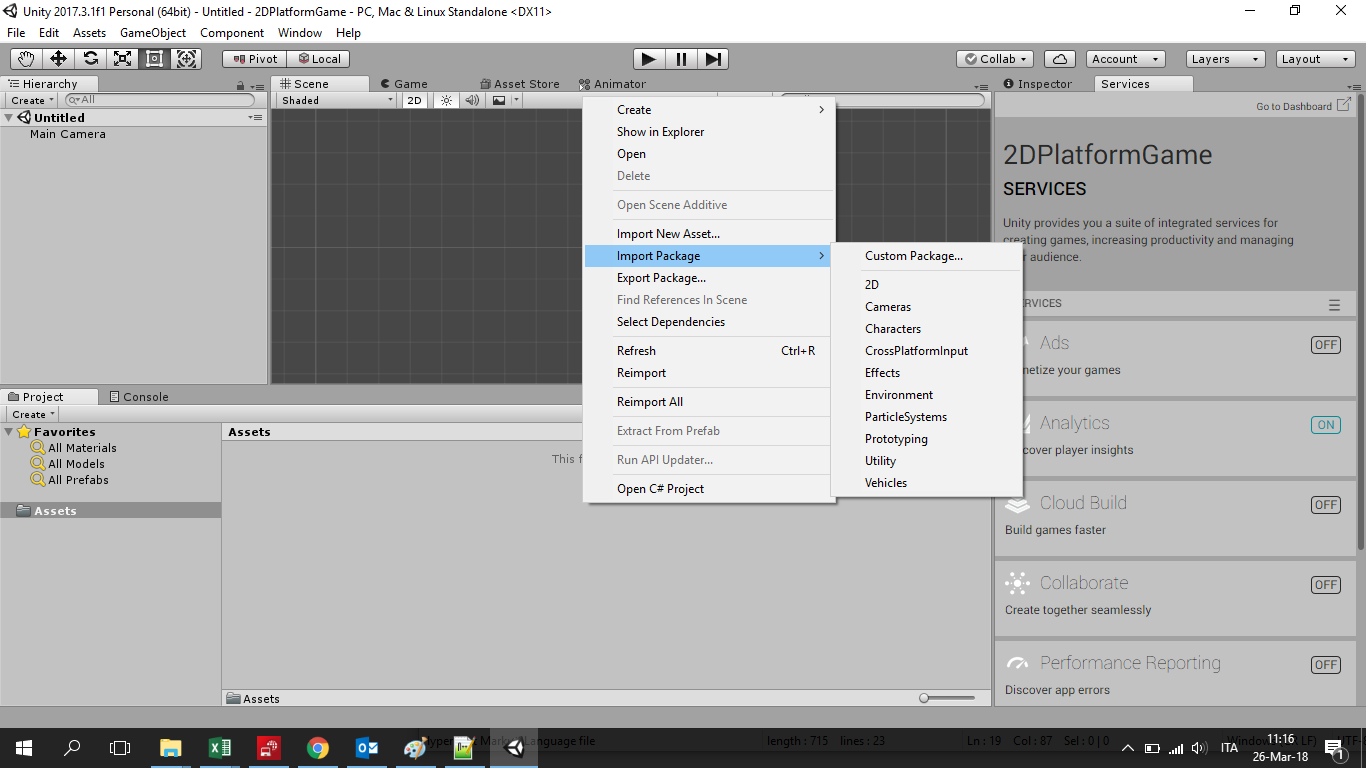
Task: Toggle Analytics service ON switch
Action: pos(1325,425)
